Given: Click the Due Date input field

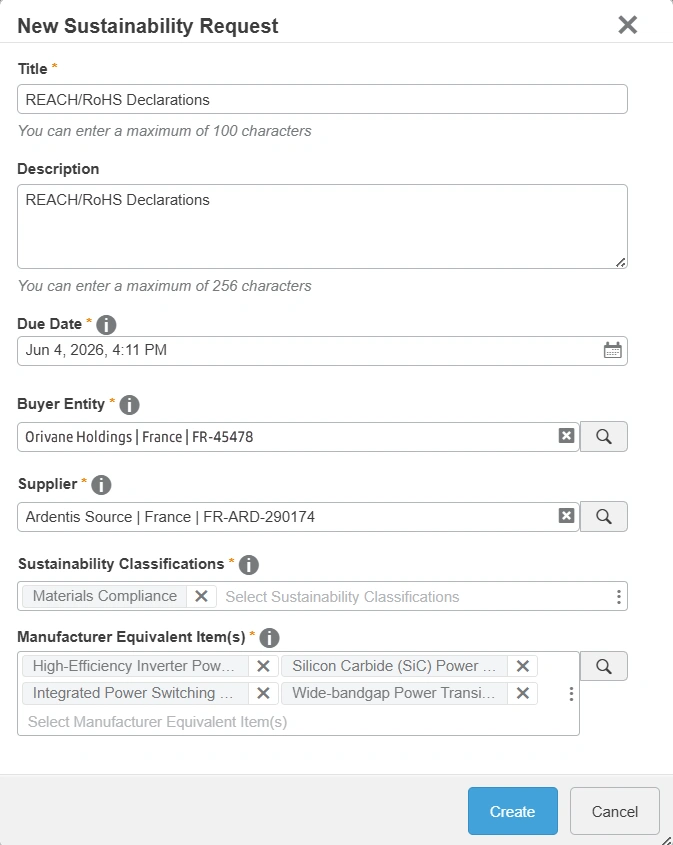Looking at the screenshot, I should tap(322, 351).
